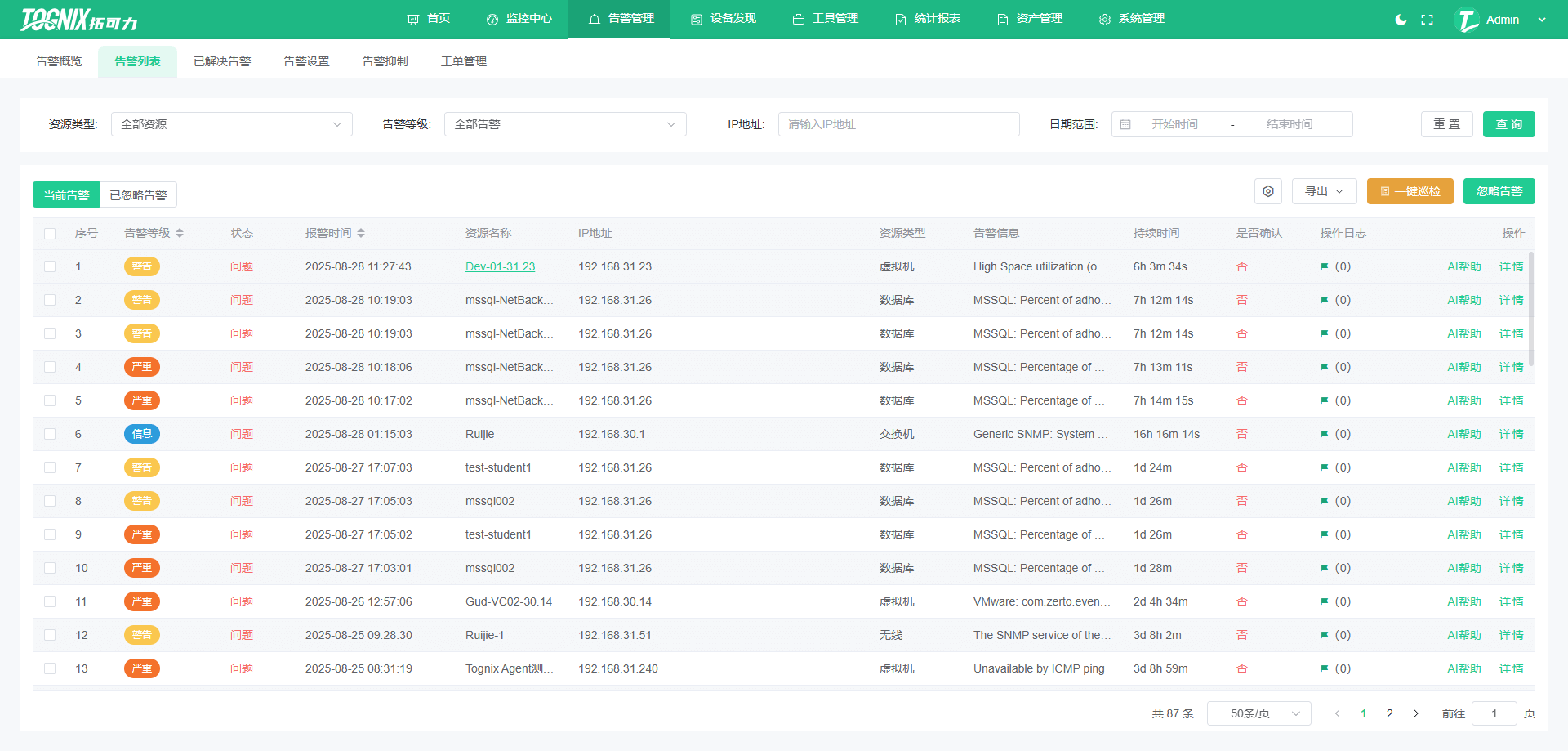Sort by alarm level column arrows
1568x751 pixels.
[180, 234]
